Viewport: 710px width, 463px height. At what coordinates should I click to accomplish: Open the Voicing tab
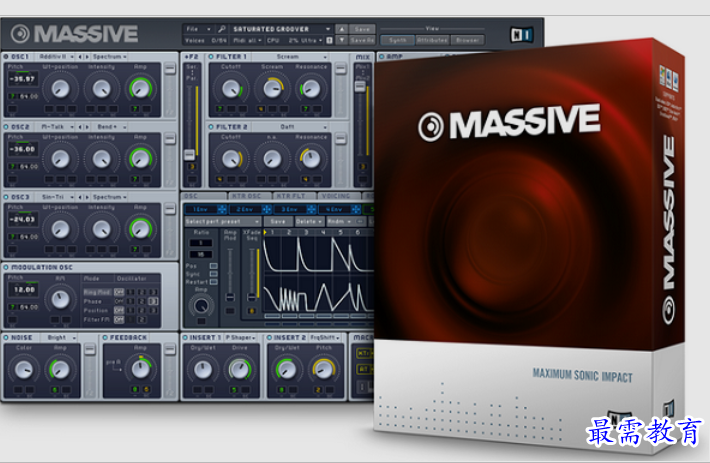(x=337, y=196)
